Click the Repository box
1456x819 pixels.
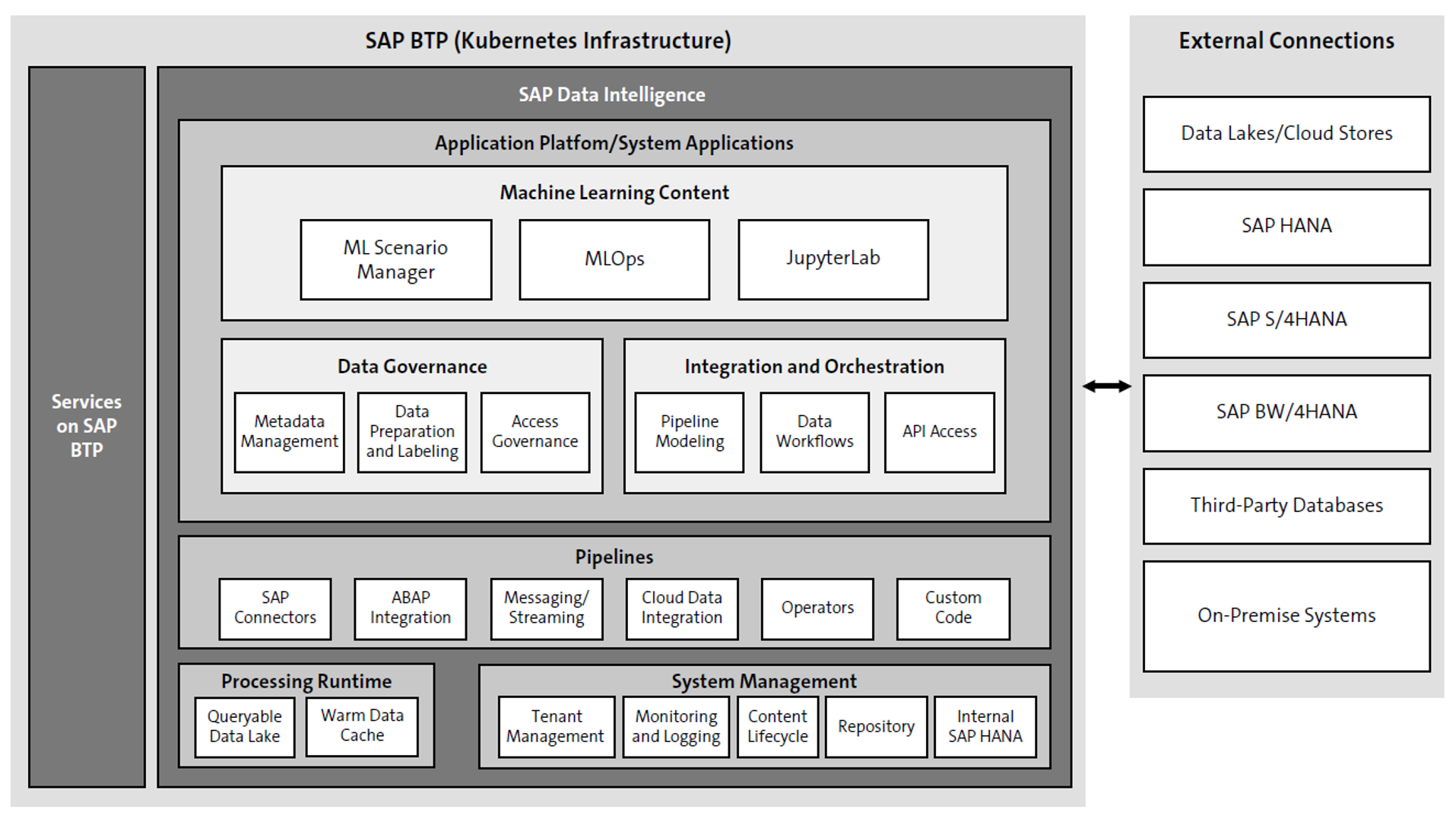point(877,727)
